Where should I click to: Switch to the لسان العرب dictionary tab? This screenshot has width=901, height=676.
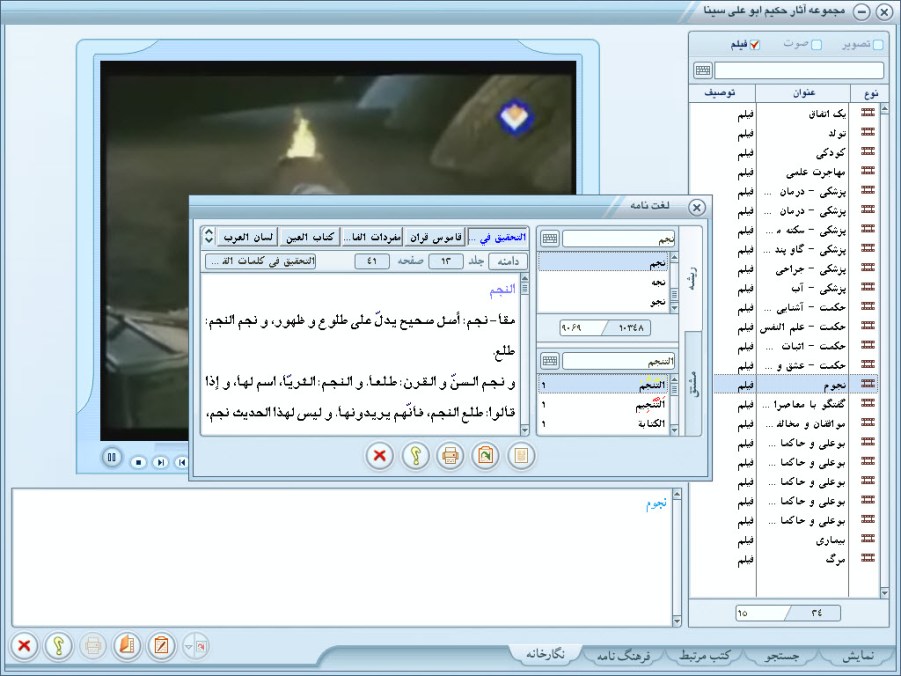point(247,236)
